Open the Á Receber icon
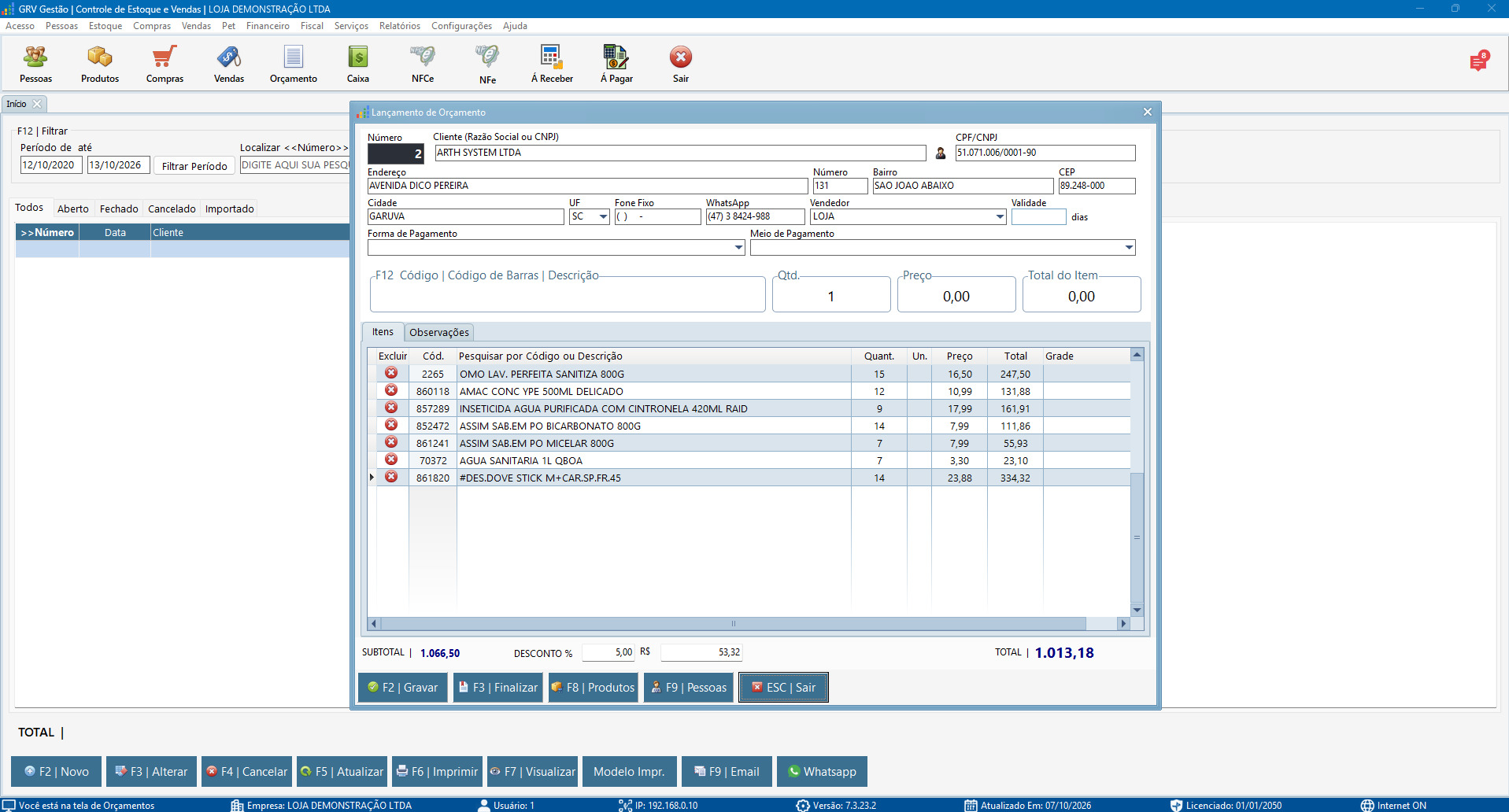The image size is (1509, 812). coord(552,64)
